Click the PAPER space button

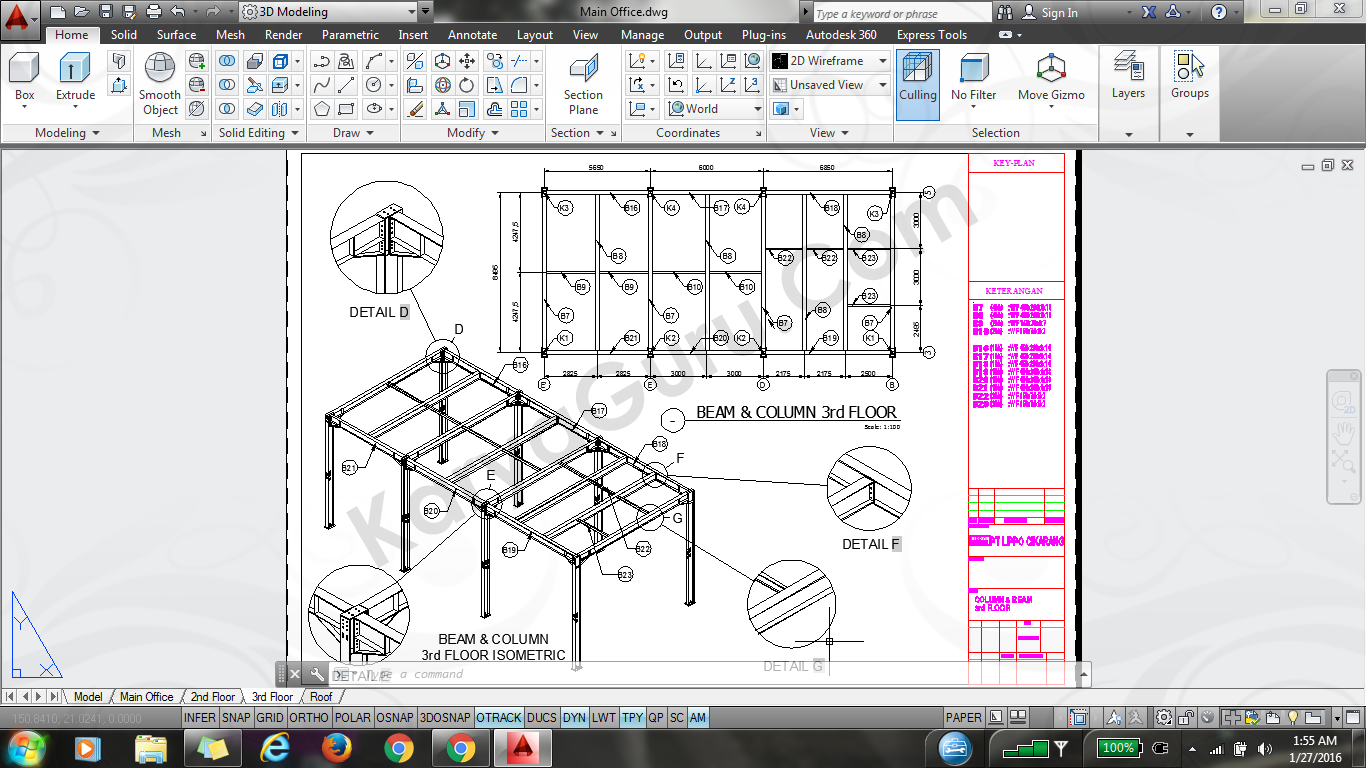tap(964, 717)
